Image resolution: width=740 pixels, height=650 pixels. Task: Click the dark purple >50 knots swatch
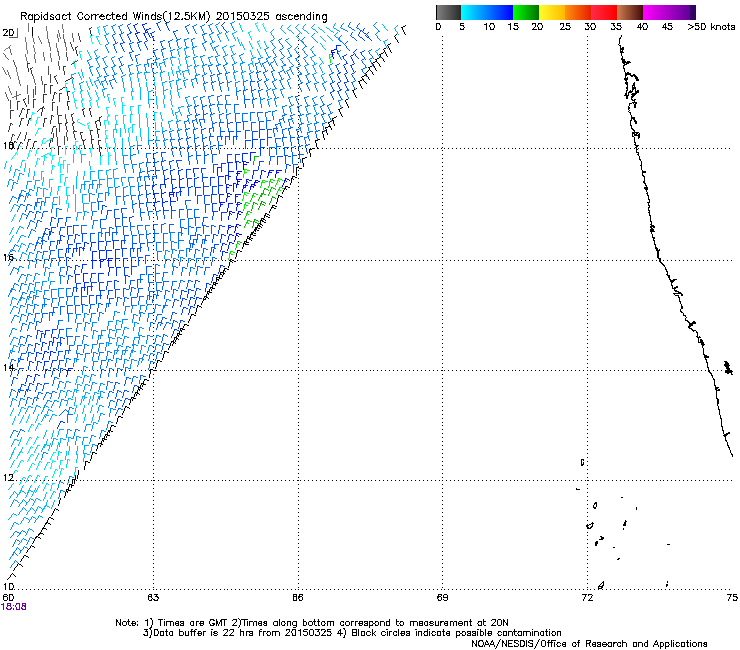[693, 13]
